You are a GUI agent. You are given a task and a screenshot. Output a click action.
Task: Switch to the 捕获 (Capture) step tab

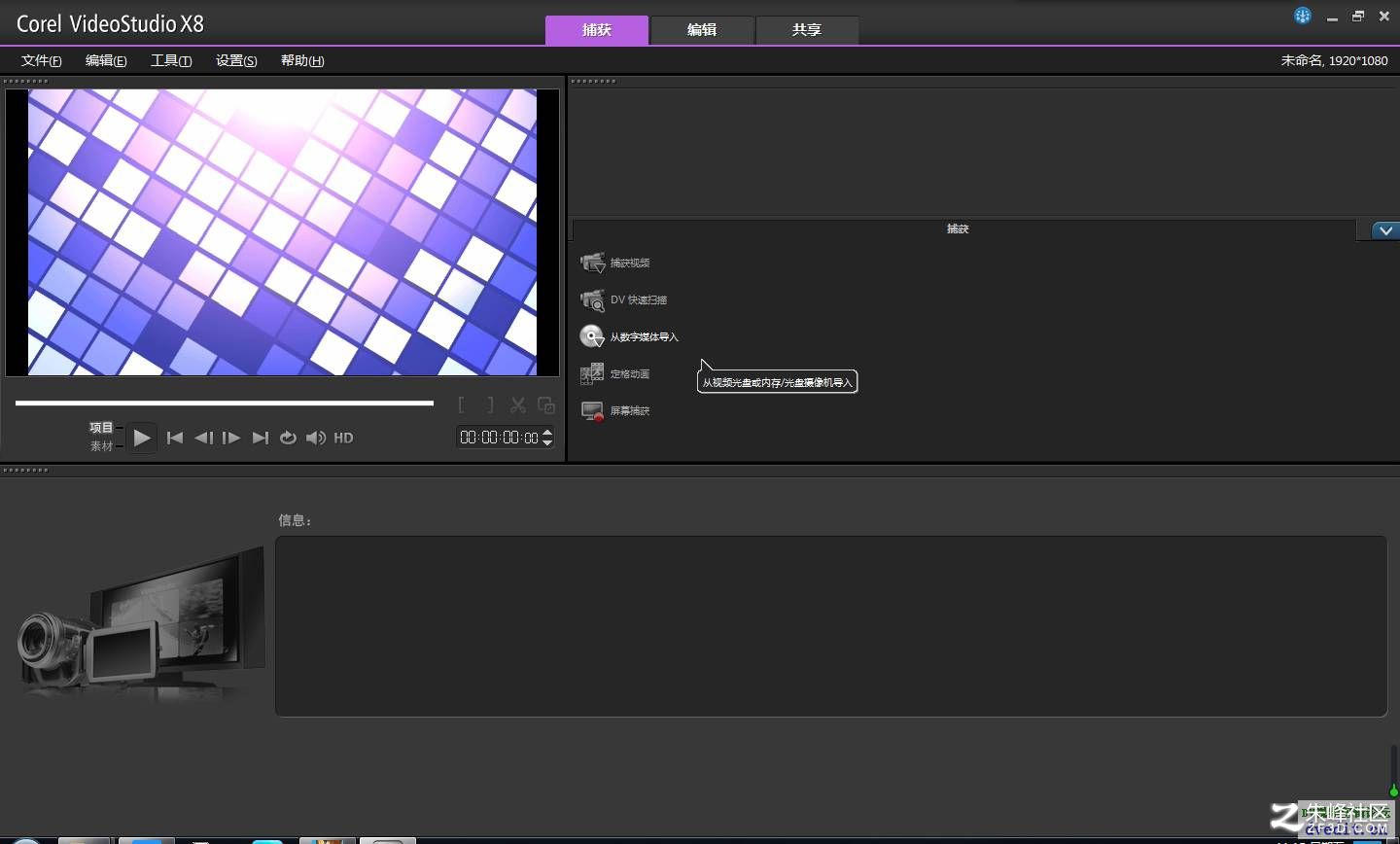pyautogui.click(x=596, y=30)
